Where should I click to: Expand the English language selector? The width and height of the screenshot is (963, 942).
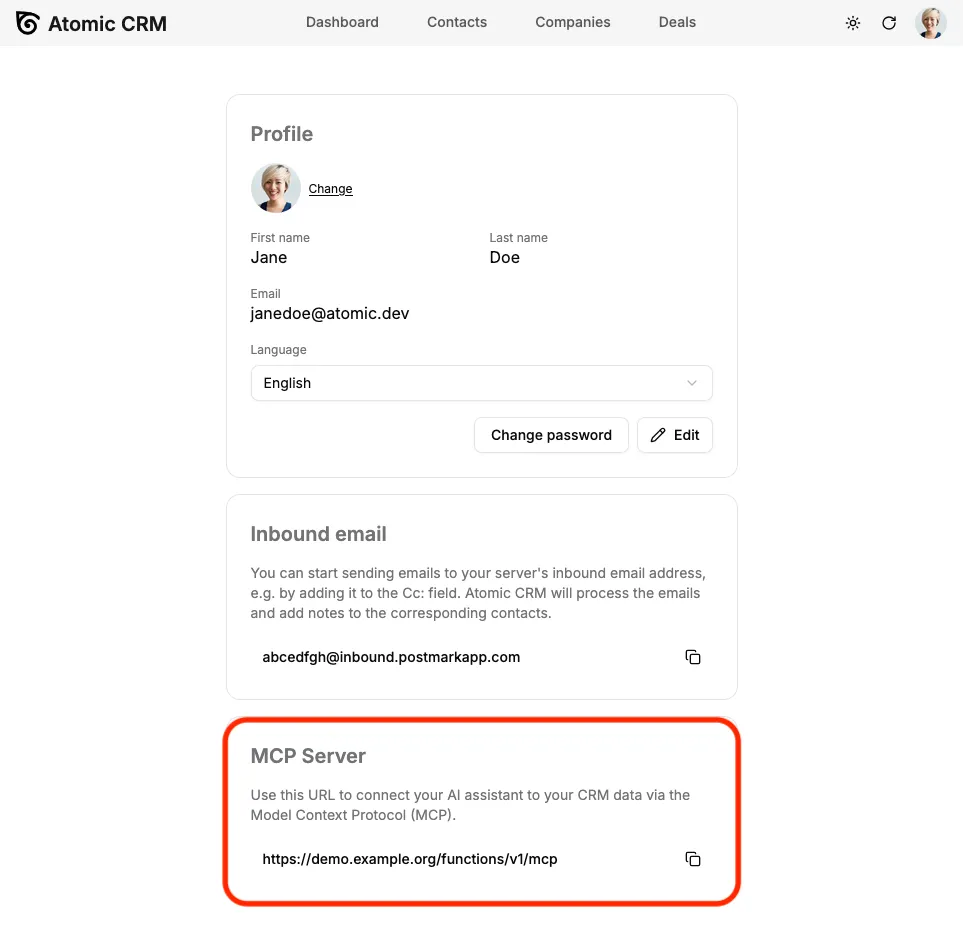481,383
